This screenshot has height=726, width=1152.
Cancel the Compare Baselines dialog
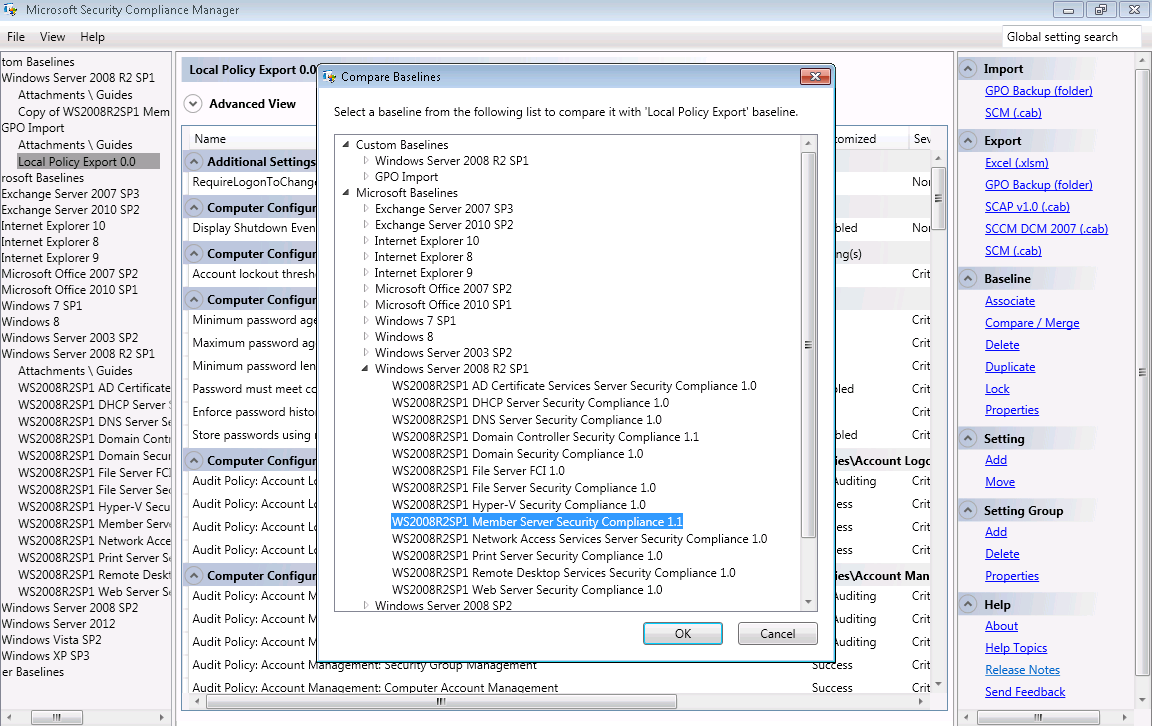777,633
